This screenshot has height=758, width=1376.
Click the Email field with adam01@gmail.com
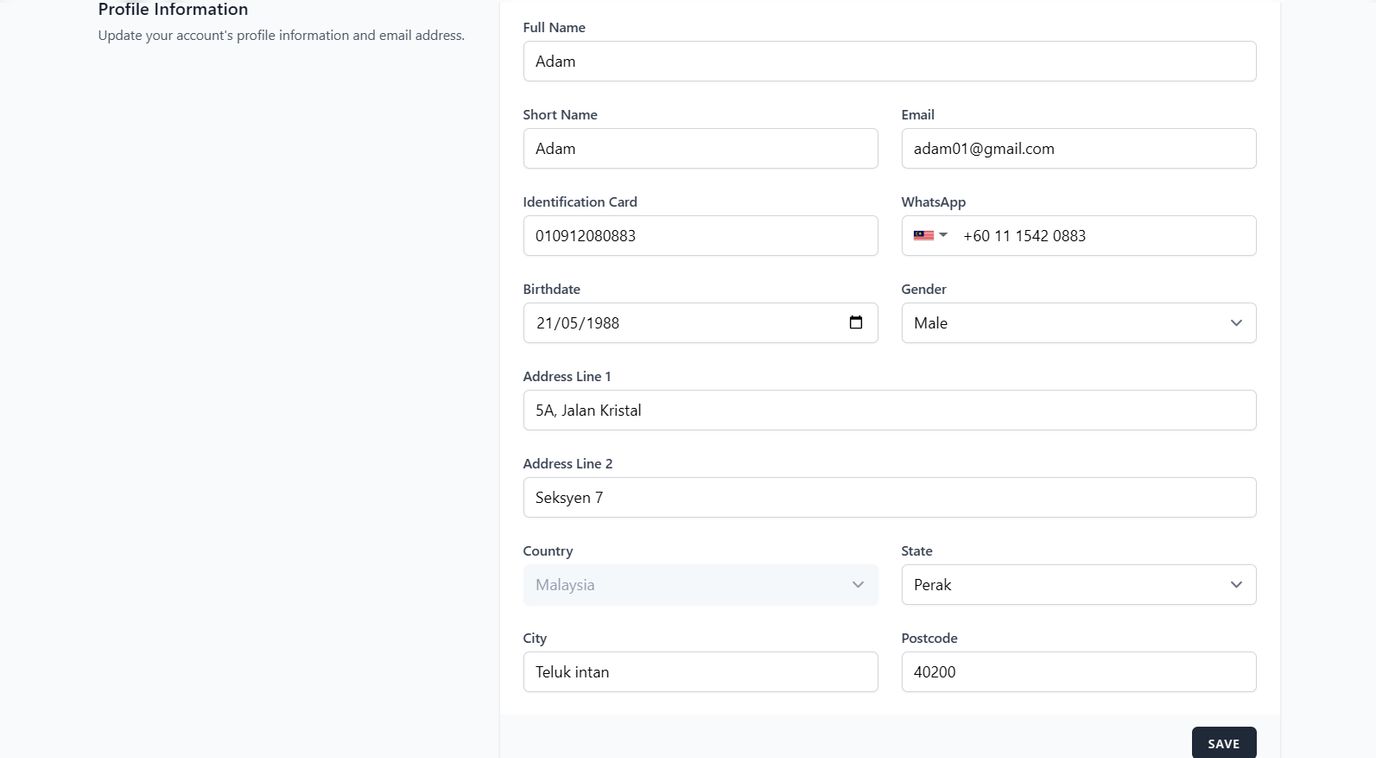pos(1078,148)
